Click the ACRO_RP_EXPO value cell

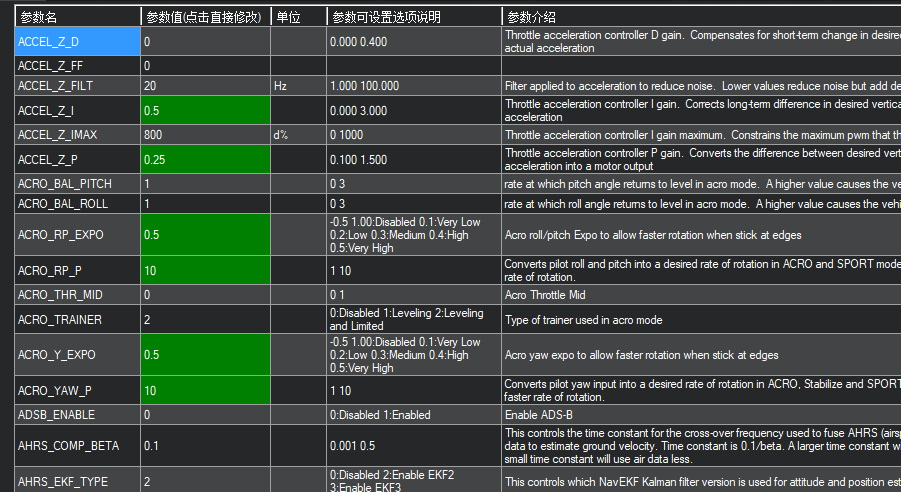[x=205, y=234]
